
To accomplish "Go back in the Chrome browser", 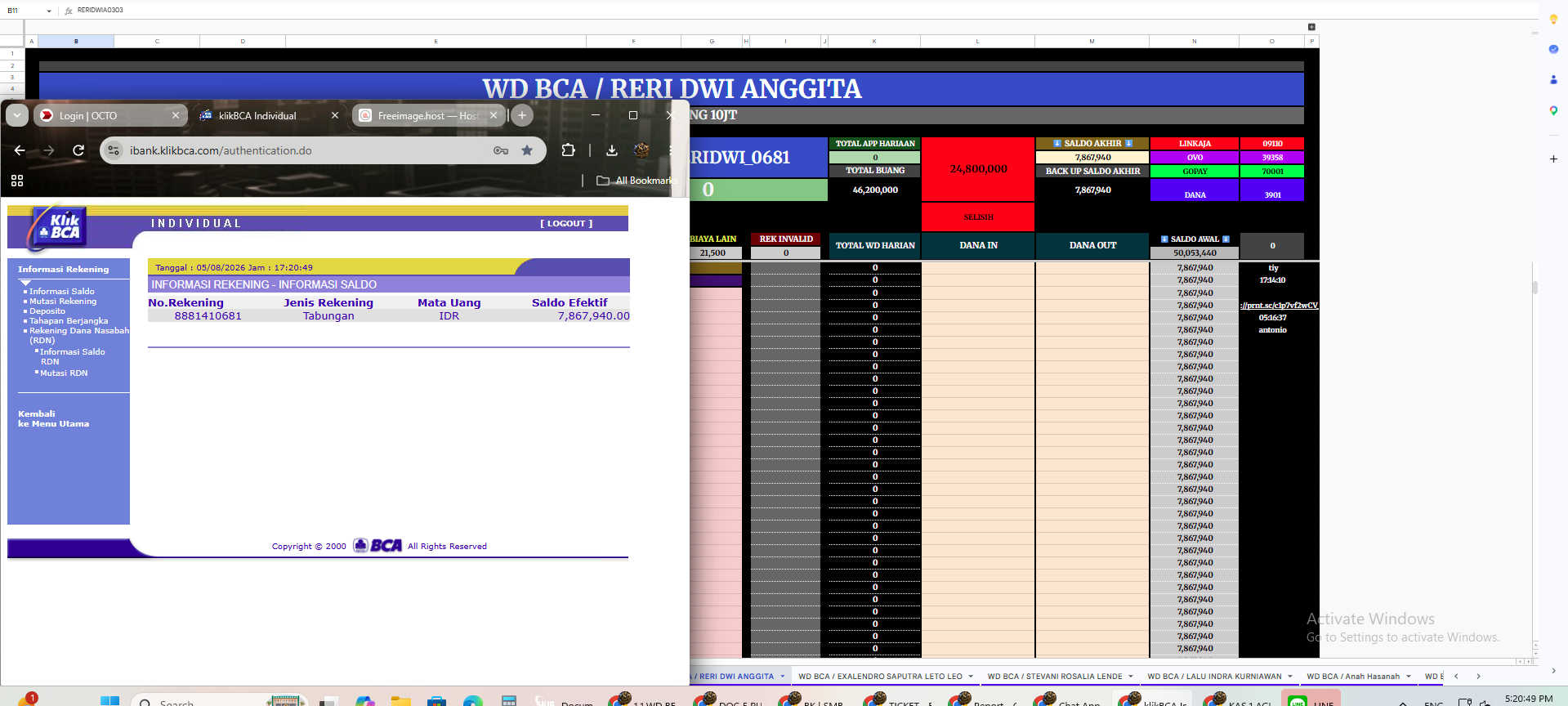I will pos(20,150).
